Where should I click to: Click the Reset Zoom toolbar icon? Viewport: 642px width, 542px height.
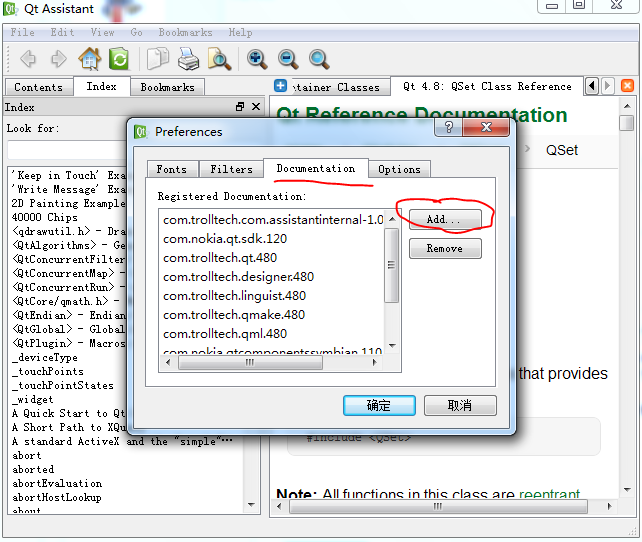tap(319, 59)
